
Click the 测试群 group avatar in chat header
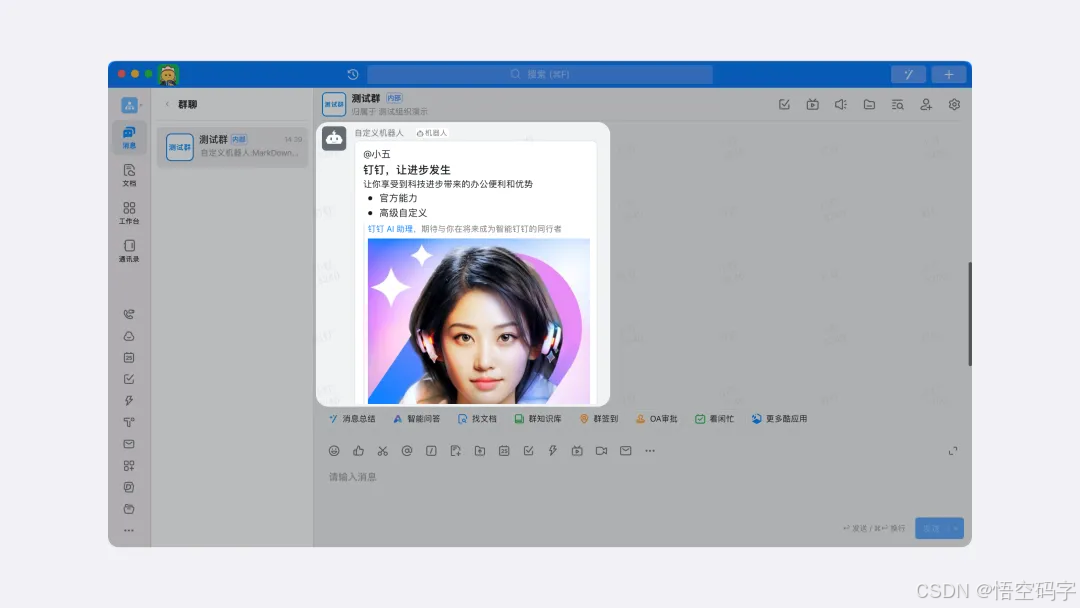pyautogui.click(x=334, y=105)
